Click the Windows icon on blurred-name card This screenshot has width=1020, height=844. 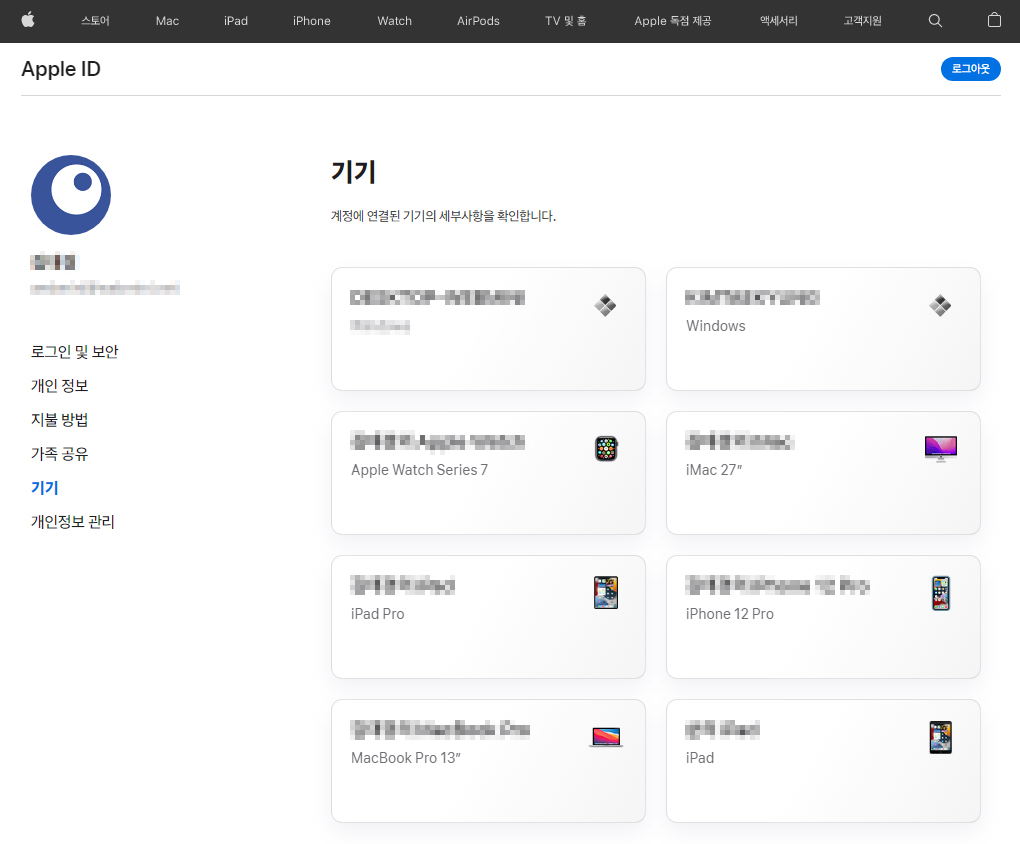[x=605, y=305]
